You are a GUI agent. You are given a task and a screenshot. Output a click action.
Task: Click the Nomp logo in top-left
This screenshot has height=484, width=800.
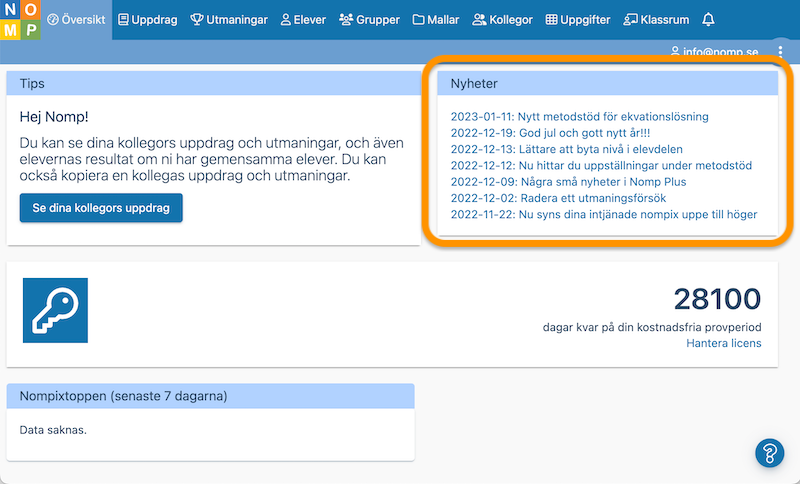[x=20, y=20]
